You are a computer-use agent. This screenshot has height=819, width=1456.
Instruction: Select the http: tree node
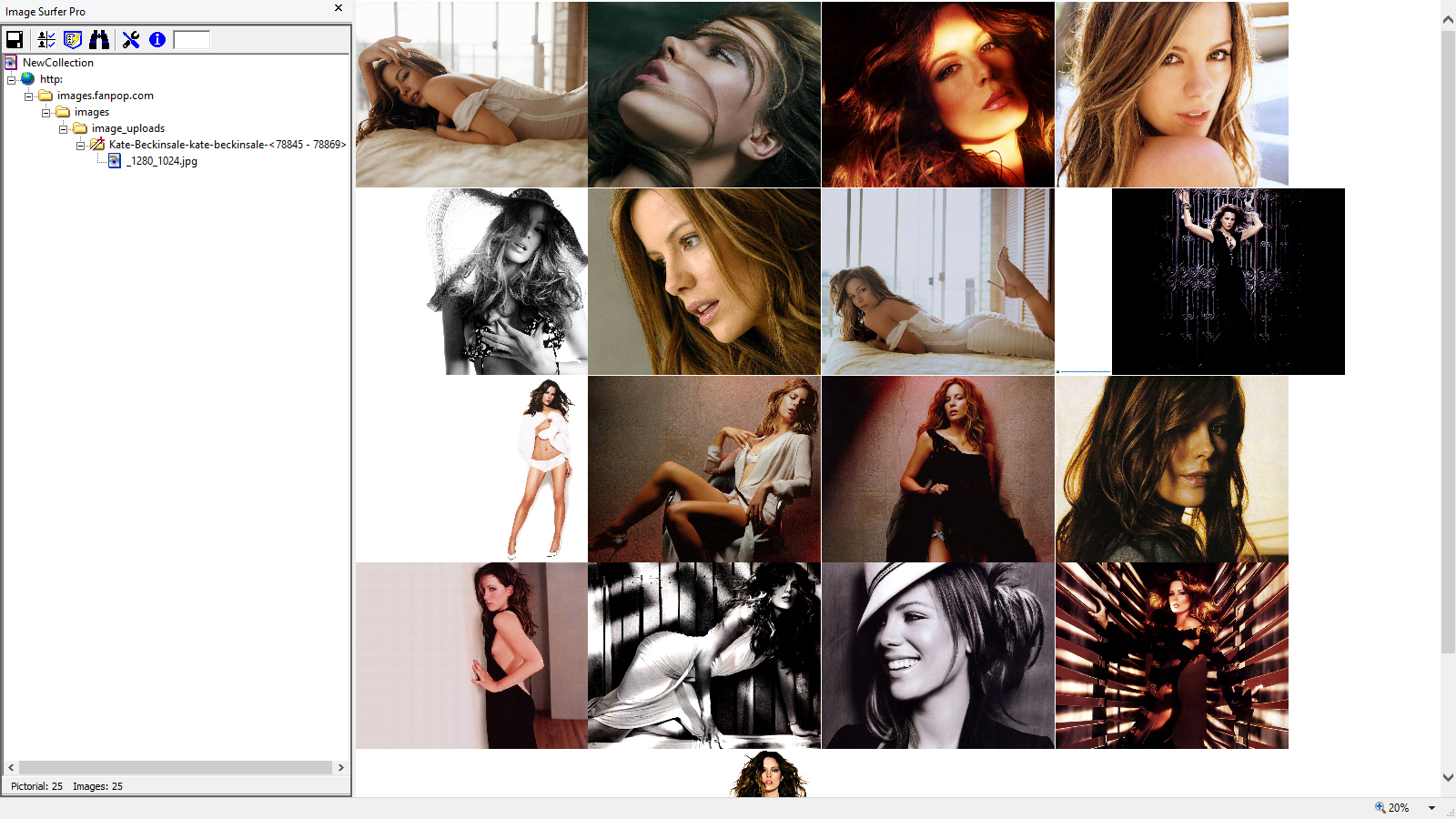pos(51,79)
